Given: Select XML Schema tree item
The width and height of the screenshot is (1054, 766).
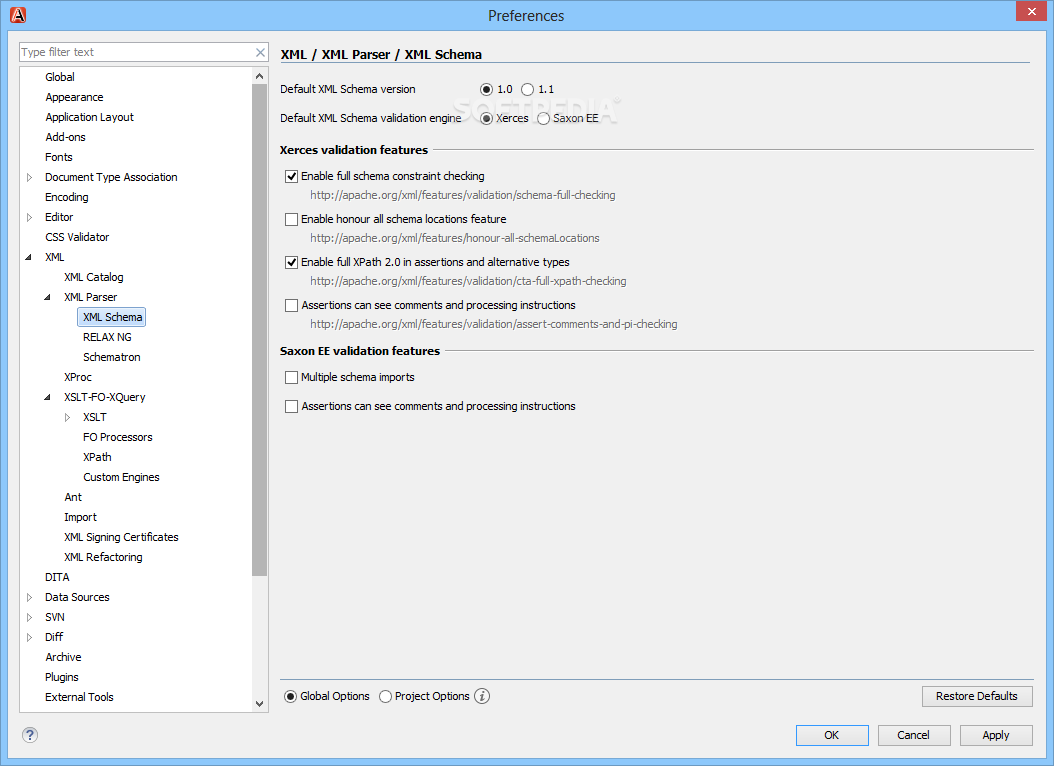Looking at the screenshot, I should click(112, 317).
